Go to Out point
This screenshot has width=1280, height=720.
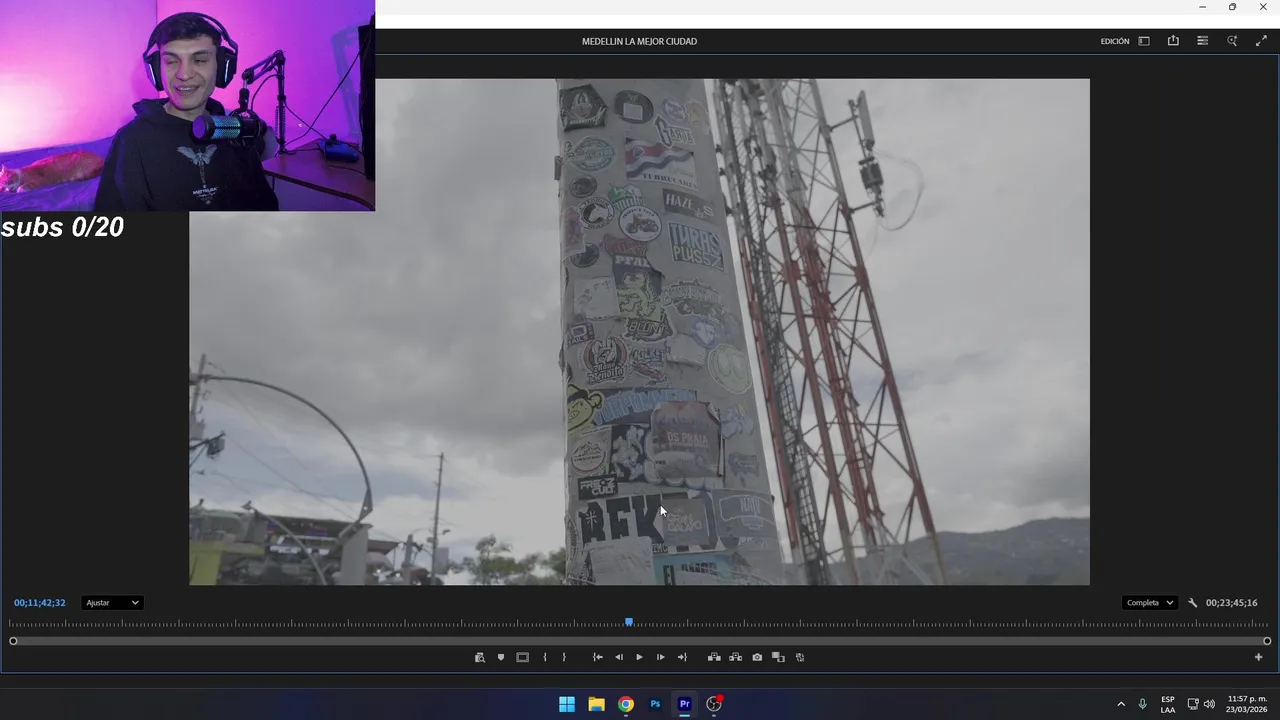[x=682, y=657]
